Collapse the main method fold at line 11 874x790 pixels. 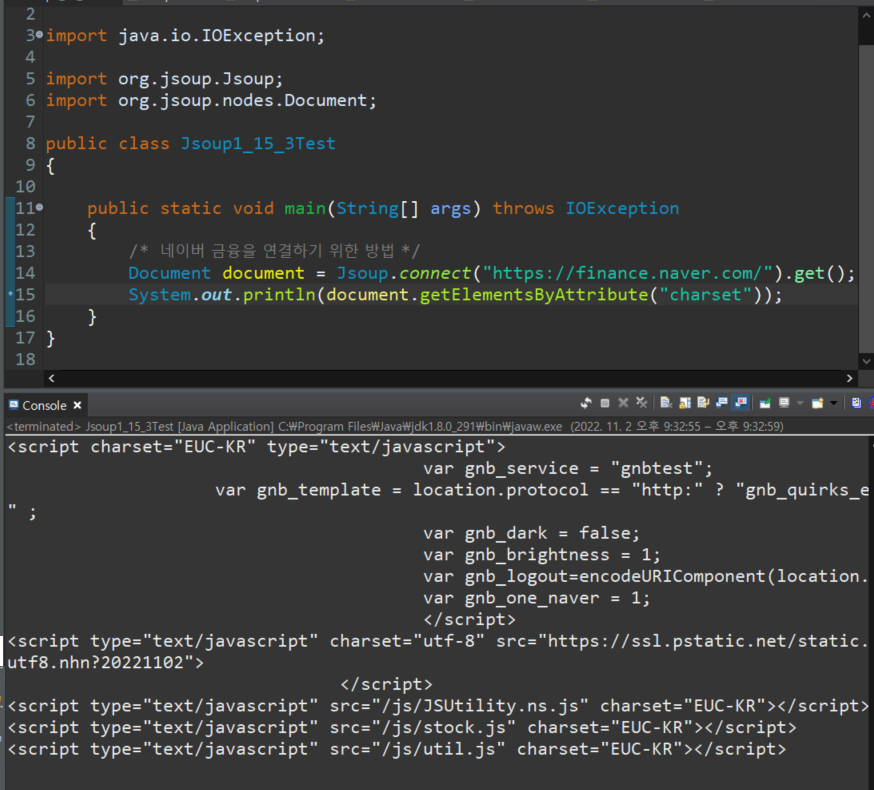[x=39, y=207]
